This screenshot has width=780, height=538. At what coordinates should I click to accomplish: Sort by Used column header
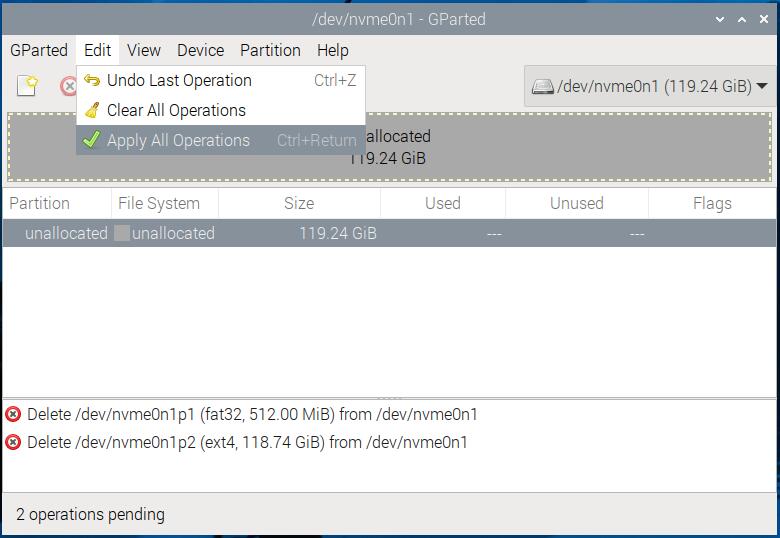(443, 203)
